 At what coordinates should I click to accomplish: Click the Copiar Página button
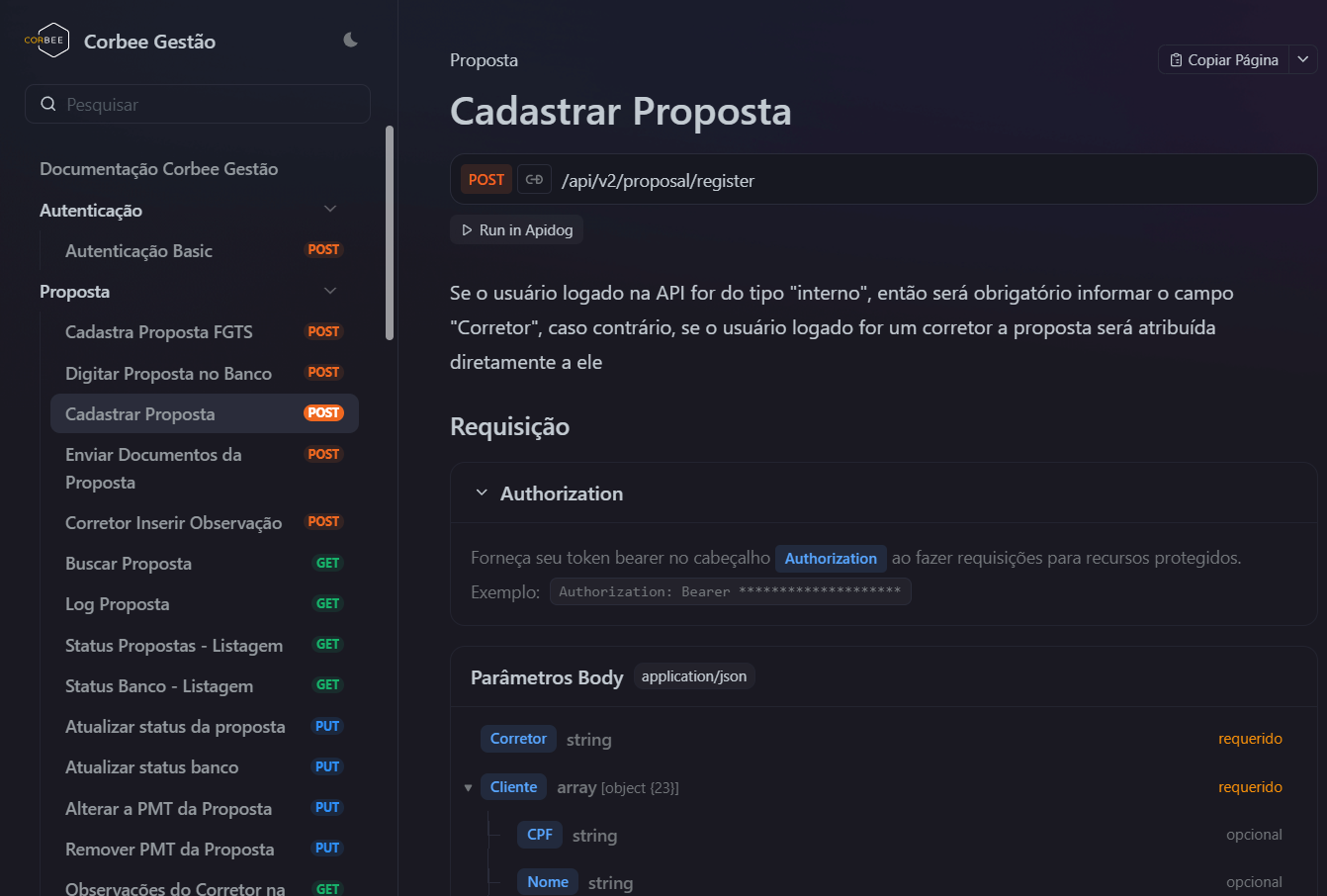(1224, 59)
